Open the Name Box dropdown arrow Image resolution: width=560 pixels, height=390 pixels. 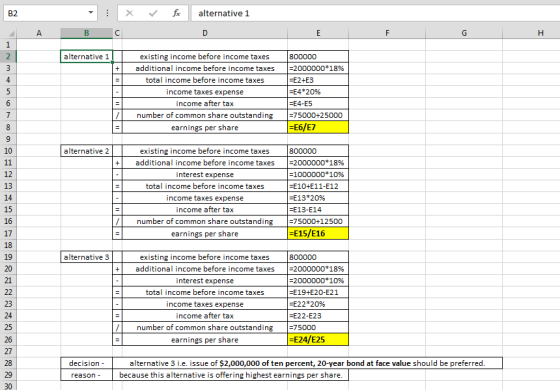click(91, 13)
